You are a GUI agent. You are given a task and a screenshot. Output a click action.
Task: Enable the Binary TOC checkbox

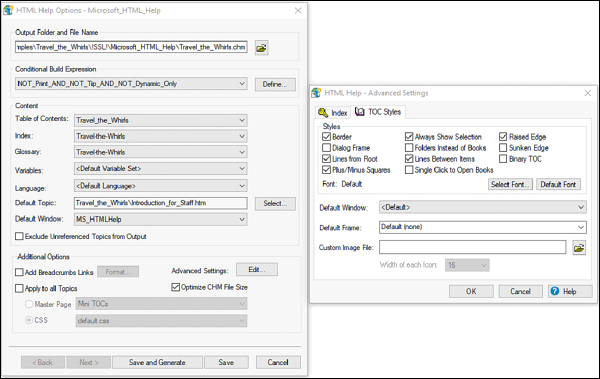point(503,159)
